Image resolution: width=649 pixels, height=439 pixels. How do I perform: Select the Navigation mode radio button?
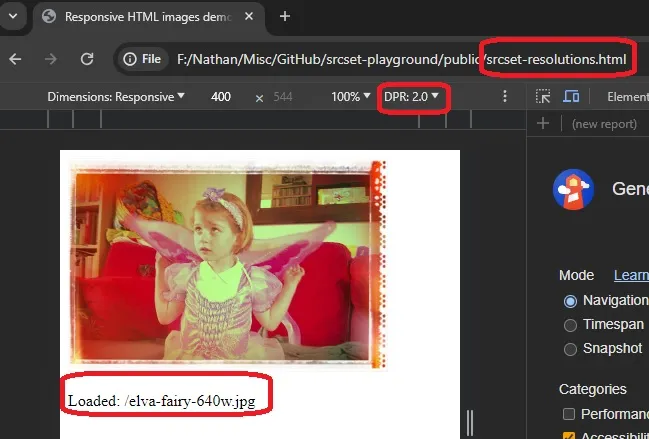570,301
